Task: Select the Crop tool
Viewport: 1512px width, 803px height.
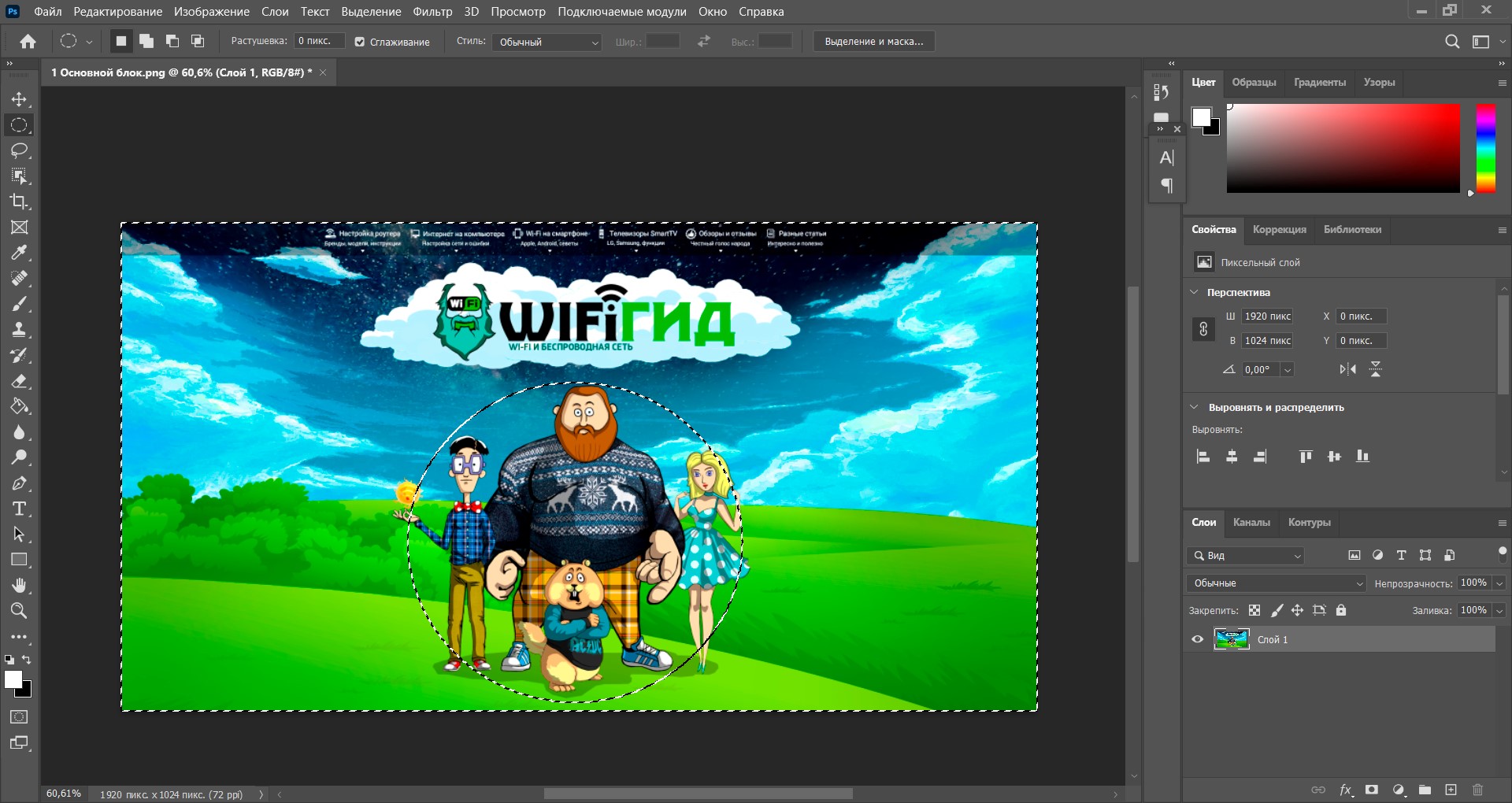Action: pyautogui.click(x=19, y=202)
